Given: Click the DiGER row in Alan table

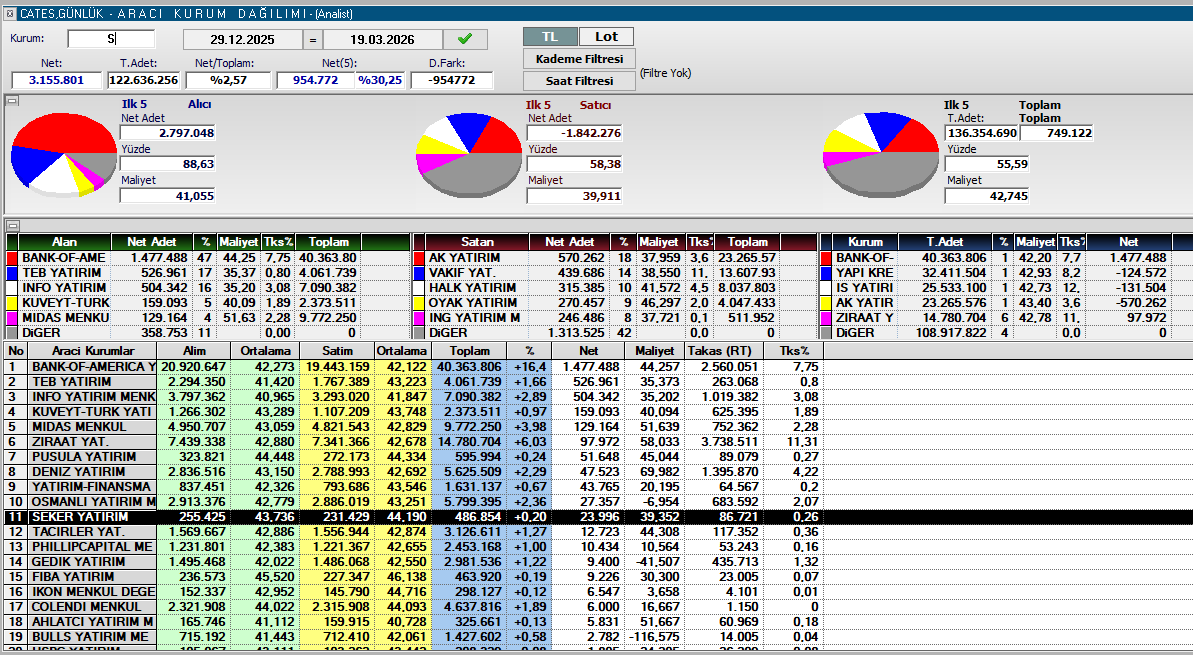Looking at the screenshot, I should coord(207,333).
